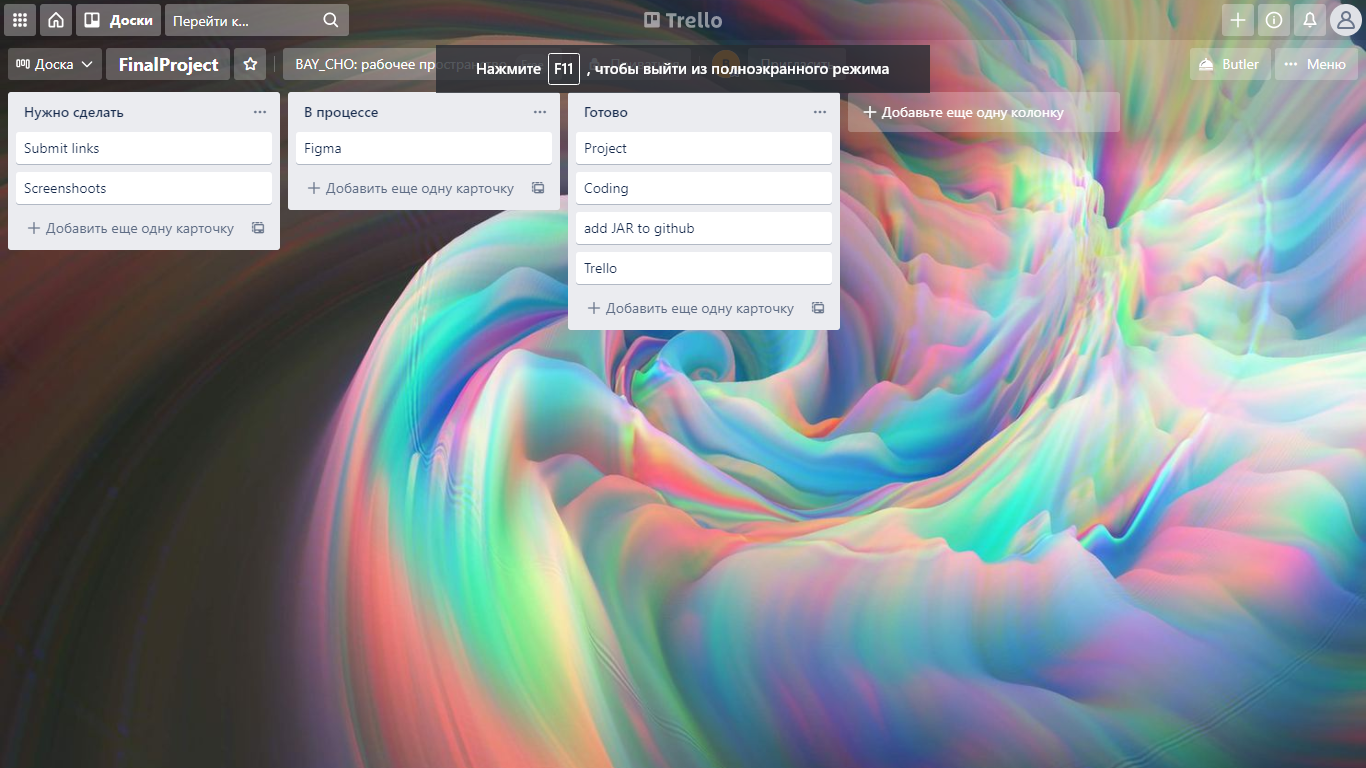
Task: Open the card template icon in Готово list
Action: (818, 308)
